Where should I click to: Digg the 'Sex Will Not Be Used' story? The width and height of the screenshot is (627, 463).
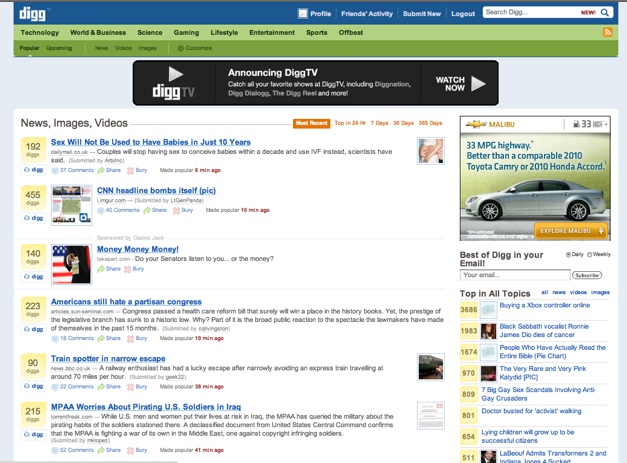[x=33, y=170]
